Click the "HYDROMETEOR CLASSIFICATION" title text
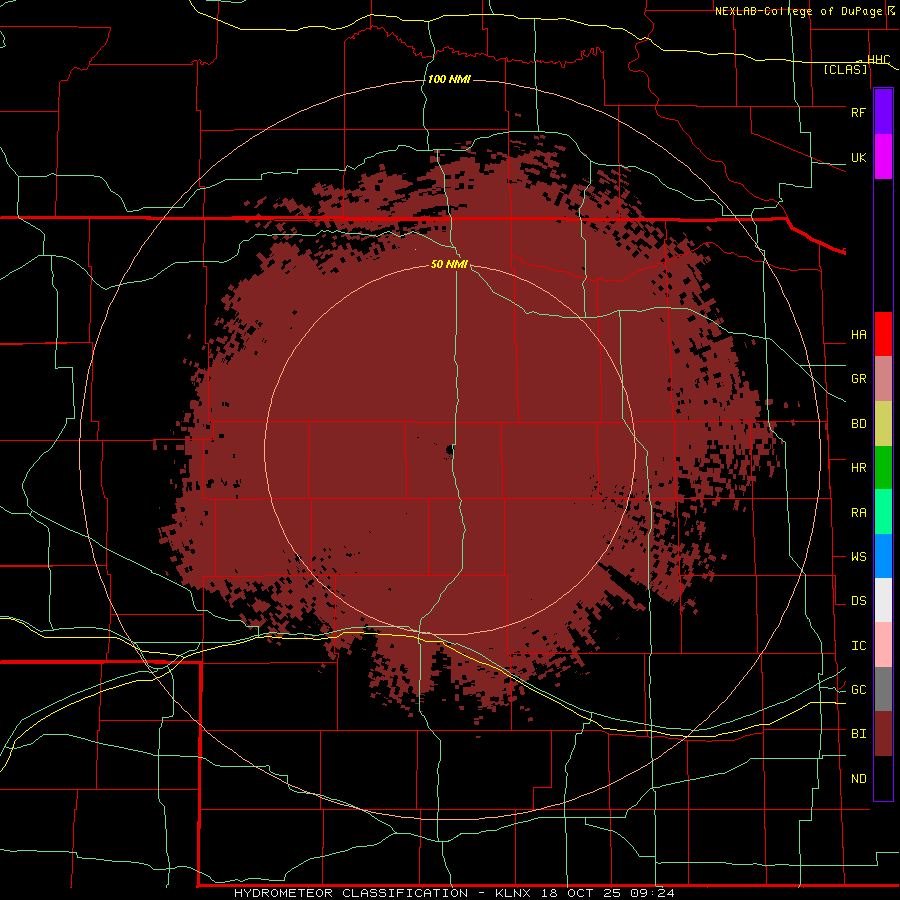Viewport: 900px width, 900px height. 351,893
